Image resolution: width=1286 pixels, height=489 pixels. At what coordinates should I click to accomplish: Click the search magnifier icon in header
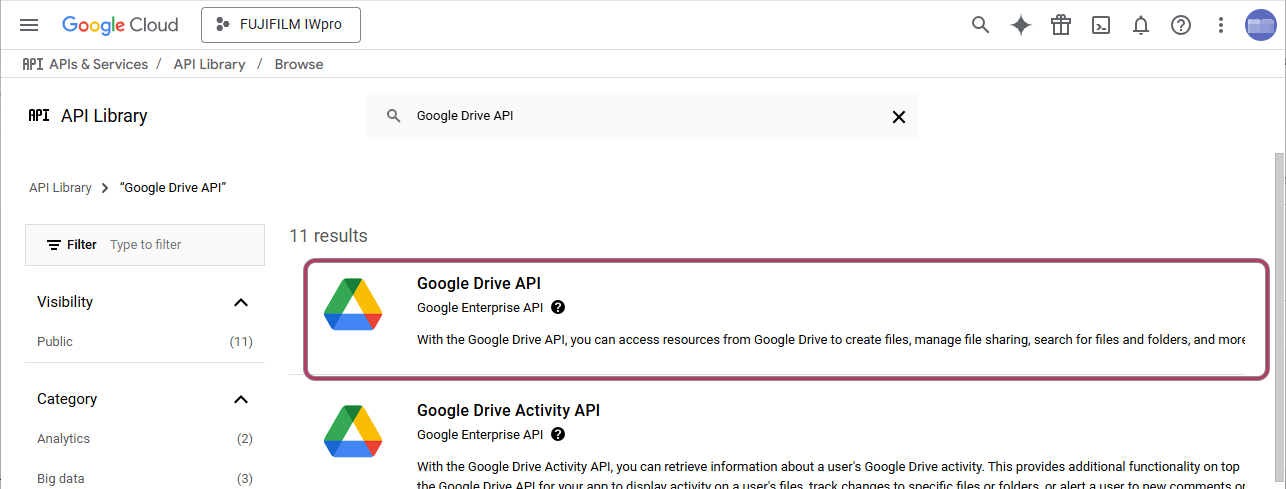tap(980, 25)
